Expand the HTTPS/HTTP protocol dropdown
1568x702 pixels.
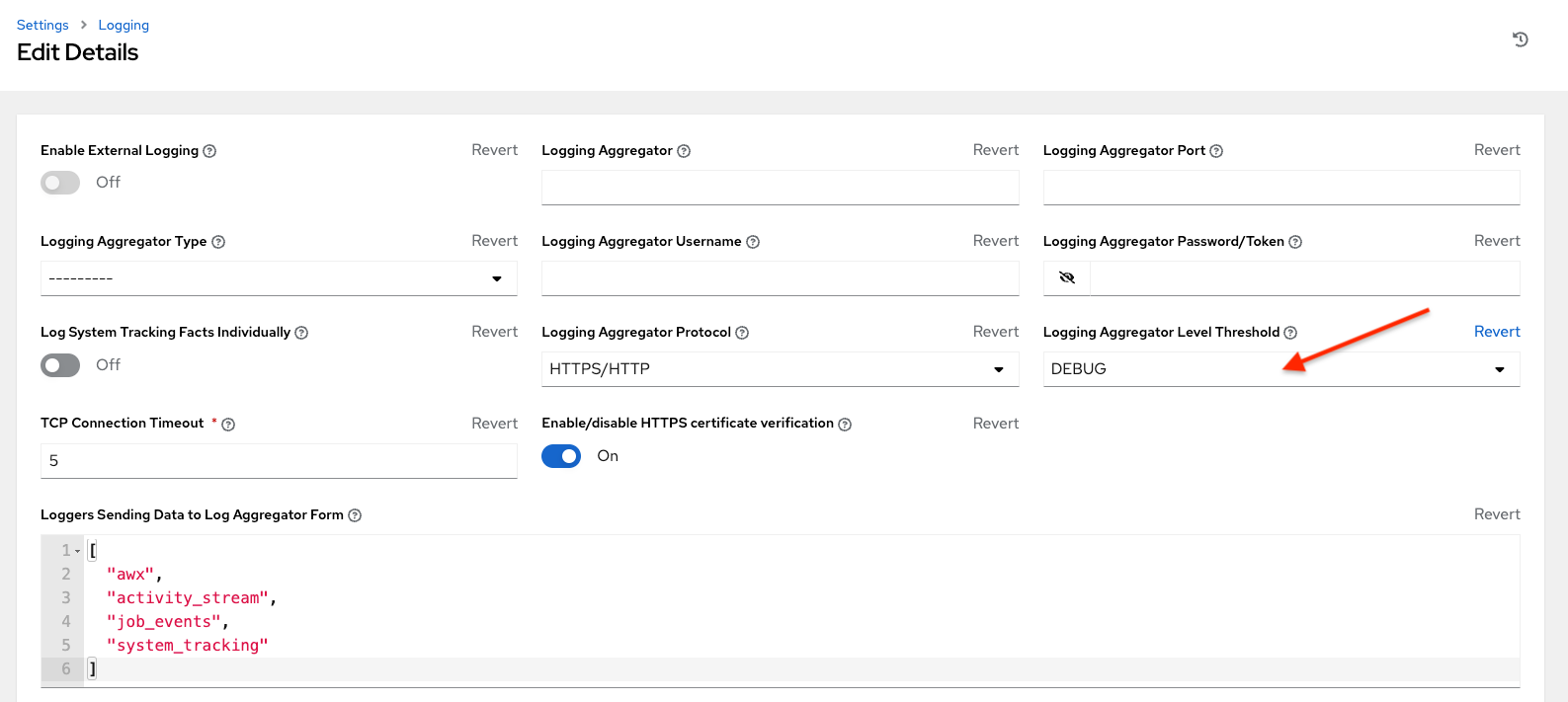pyautogui.click(x=780, y=369)
